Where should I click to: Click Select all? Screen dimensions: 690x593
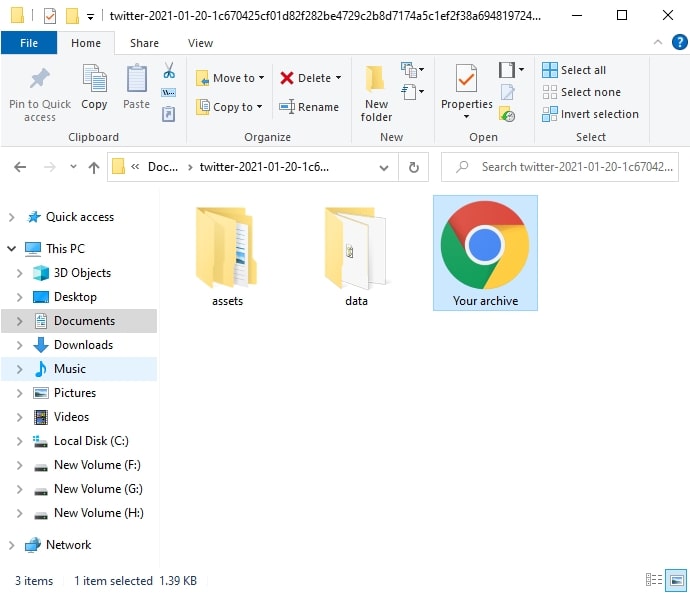click(x=574, y=70)
